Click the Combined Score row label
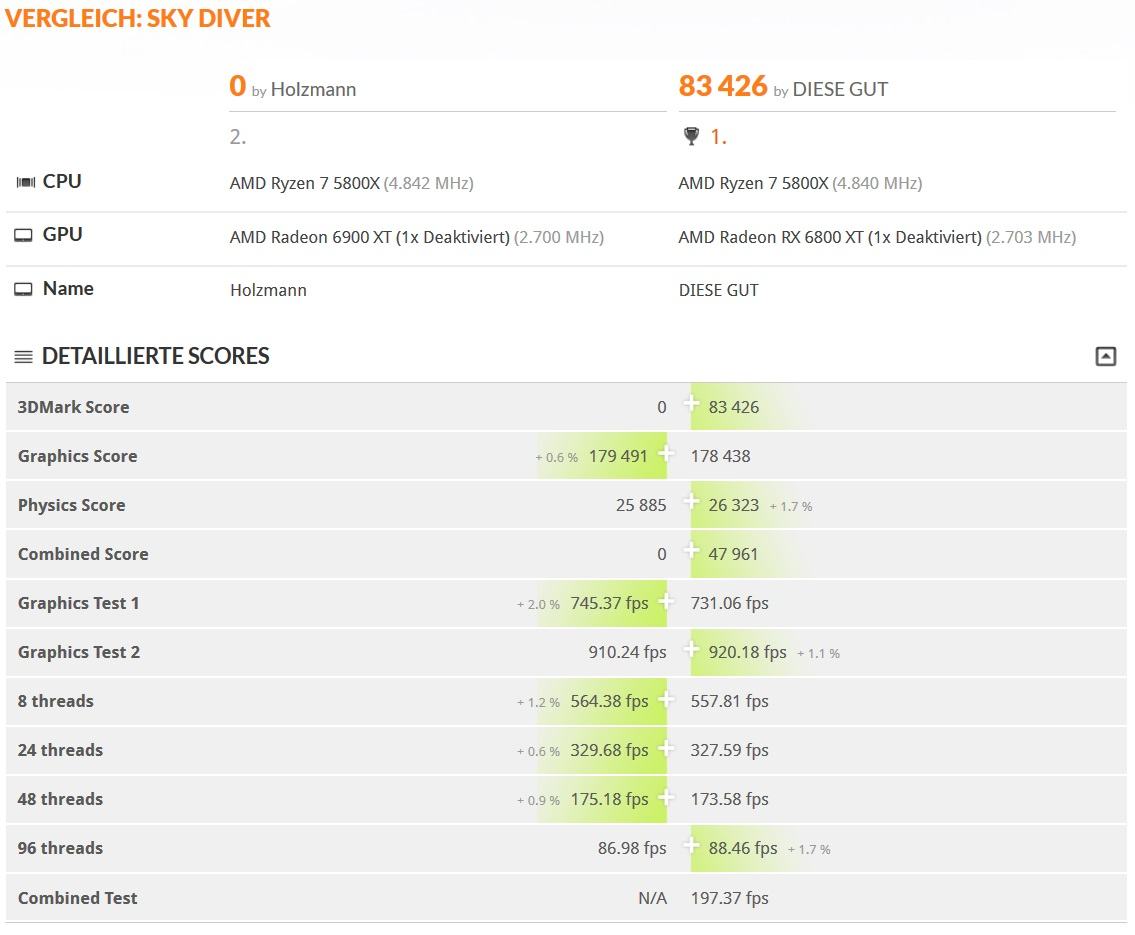This screenshot has height=935, width=1135. pyautogui.click(x=83, y=554)
